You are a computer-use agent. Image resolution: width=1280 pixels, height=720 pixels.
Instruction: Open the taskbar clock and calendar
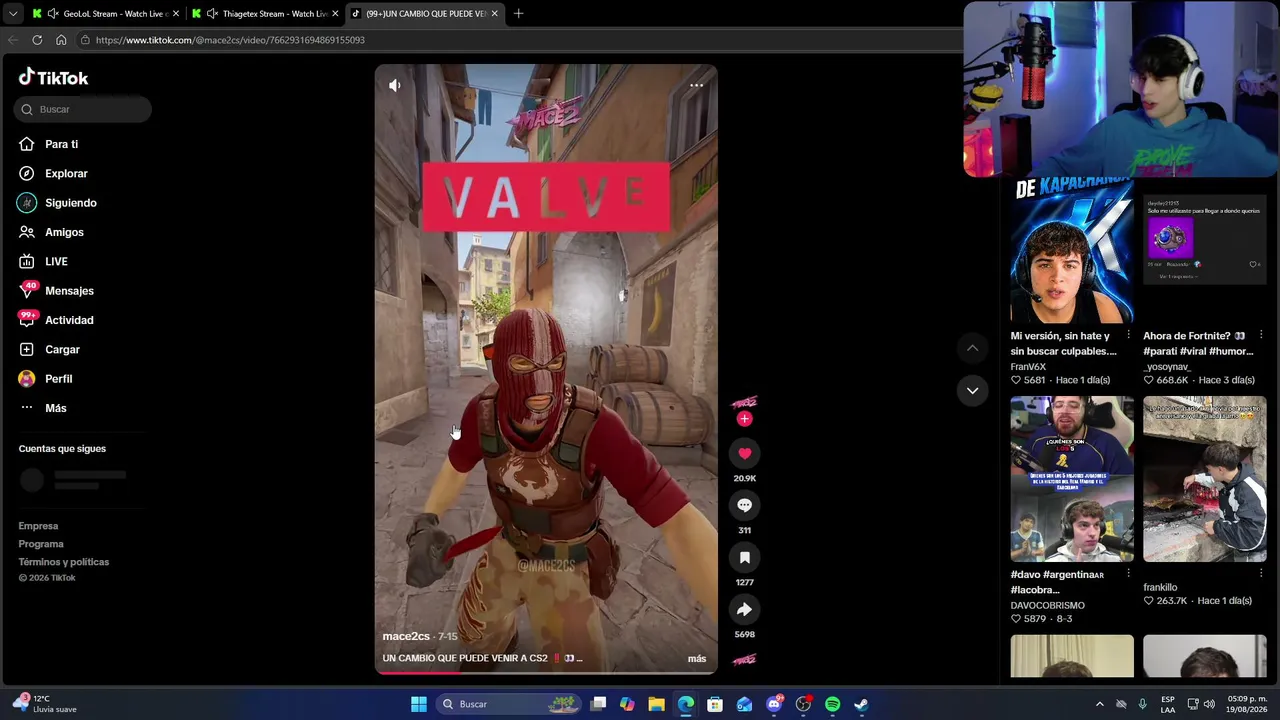tap(1247, 704)
